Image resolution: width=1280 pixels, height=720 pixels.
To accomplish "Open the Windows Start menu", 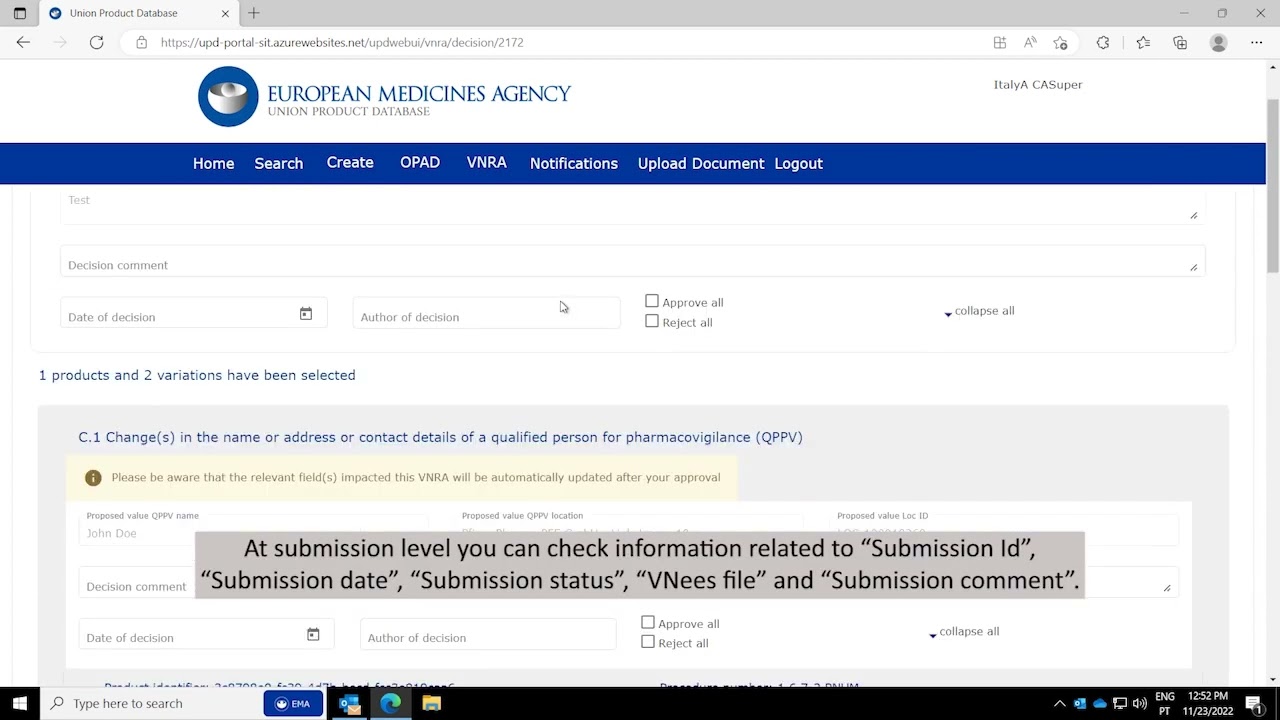I will coord(19,703).
